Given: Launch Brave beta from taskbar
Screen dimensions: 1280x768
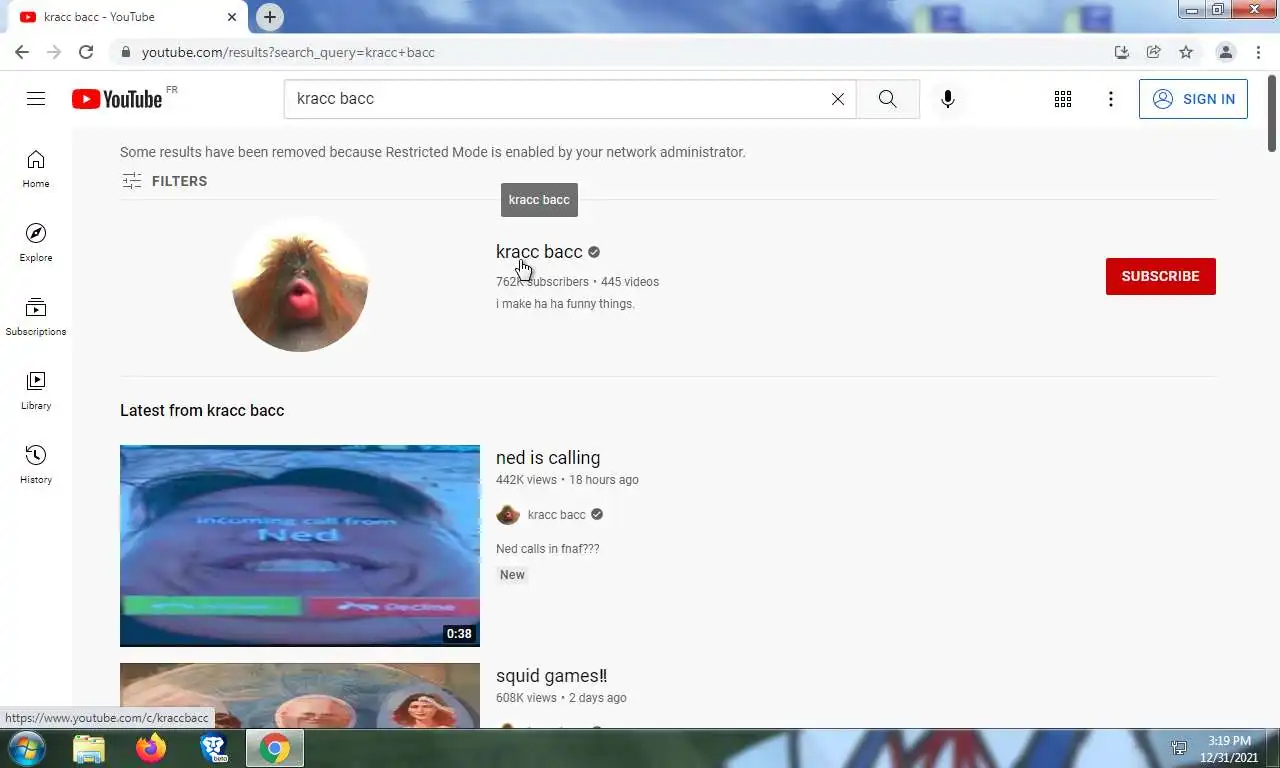Looking at the screenshot, I should (213, 748).
